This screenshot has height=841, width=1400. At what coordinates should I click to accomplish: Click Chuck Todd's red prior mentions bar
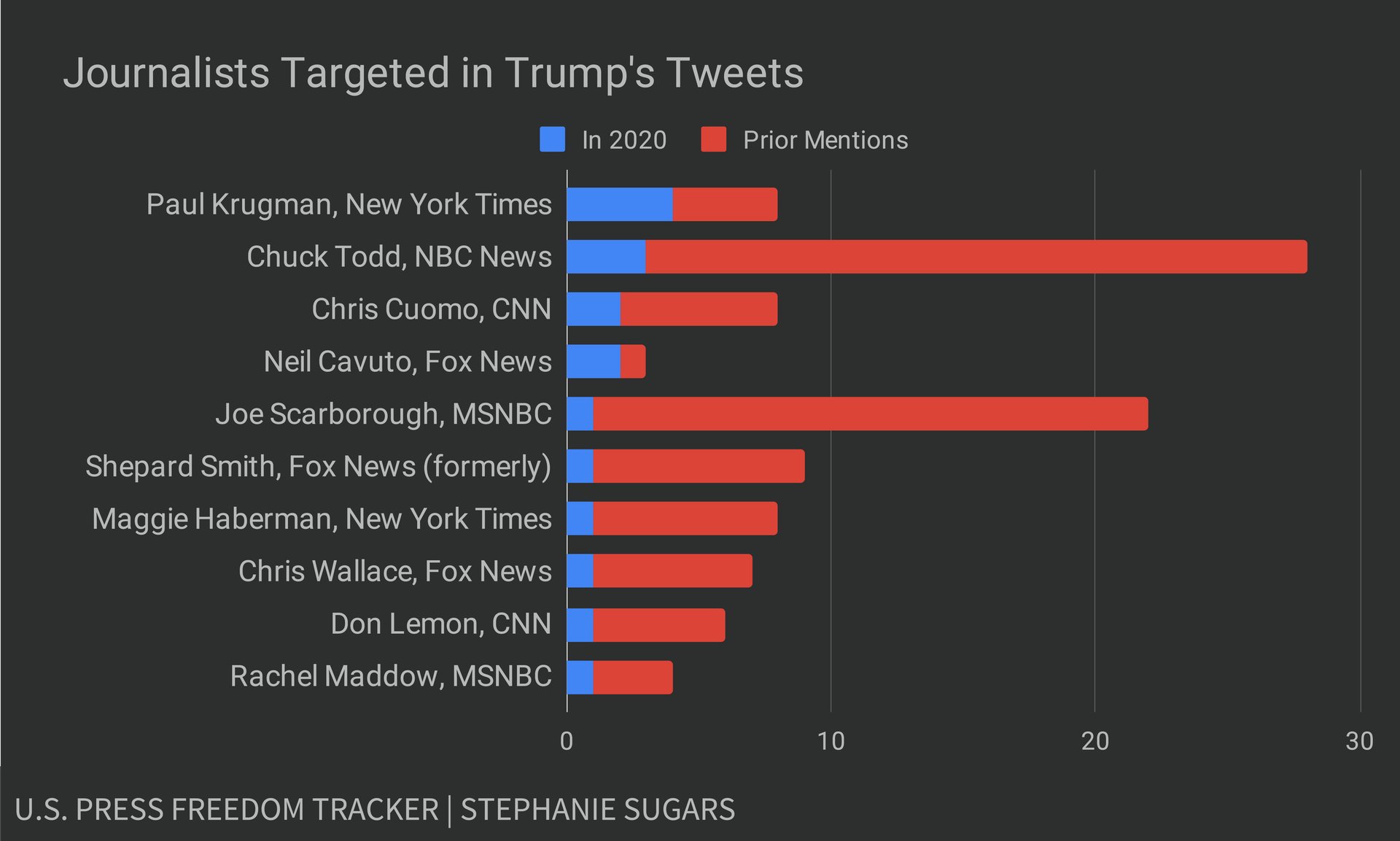point(976,257)
